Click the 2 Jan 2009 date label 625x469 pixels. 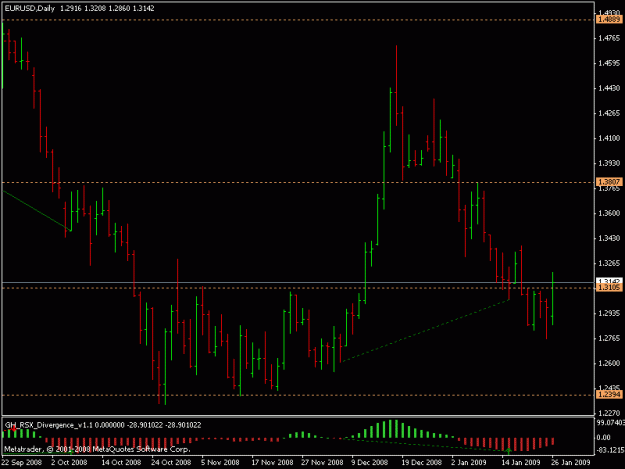(469, 462)
